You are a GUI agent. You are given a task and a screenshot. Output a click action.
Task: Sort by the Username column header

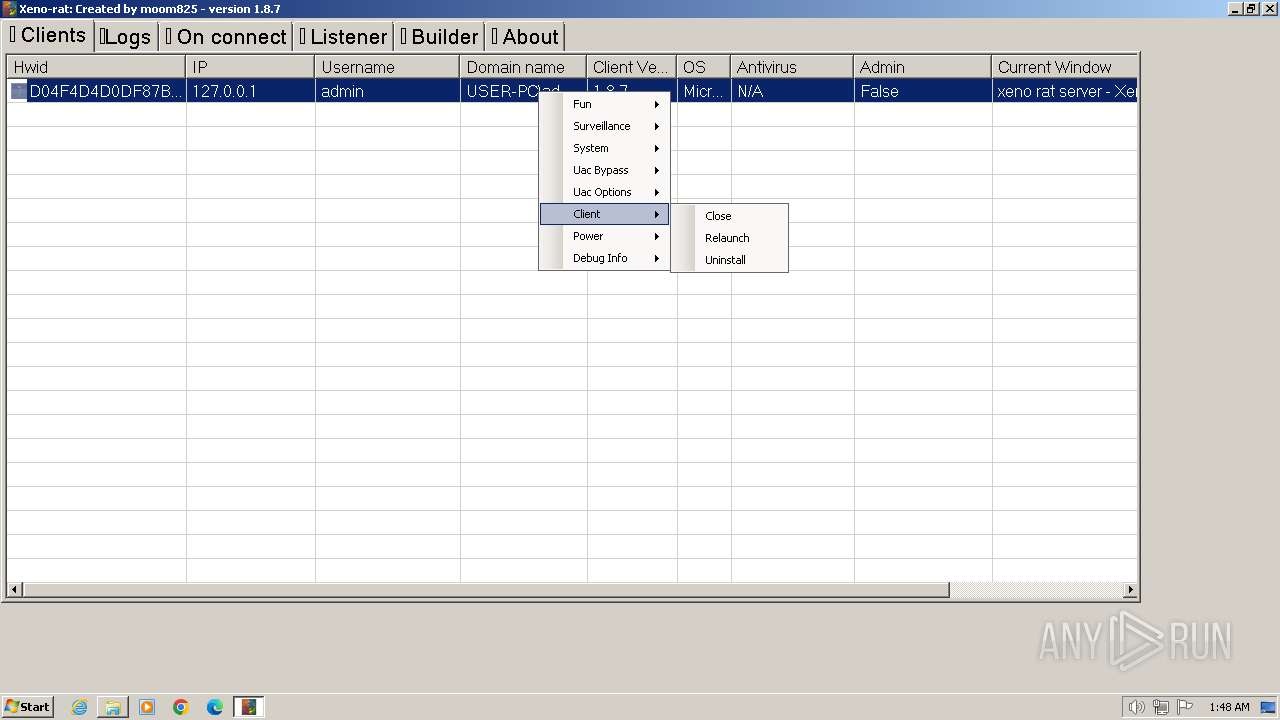pos(387,67)
